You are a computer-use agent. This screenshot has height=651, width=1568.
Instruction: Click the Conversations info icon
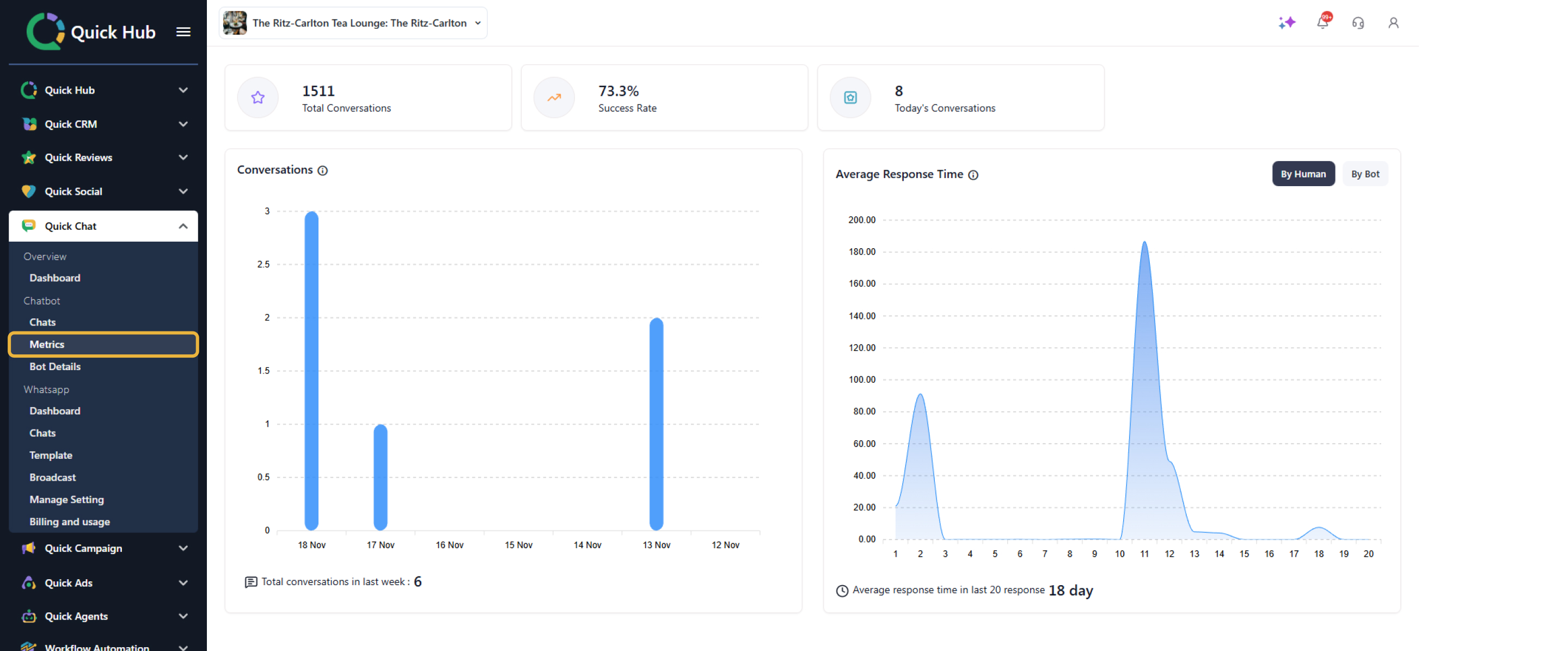pos(323,171)
